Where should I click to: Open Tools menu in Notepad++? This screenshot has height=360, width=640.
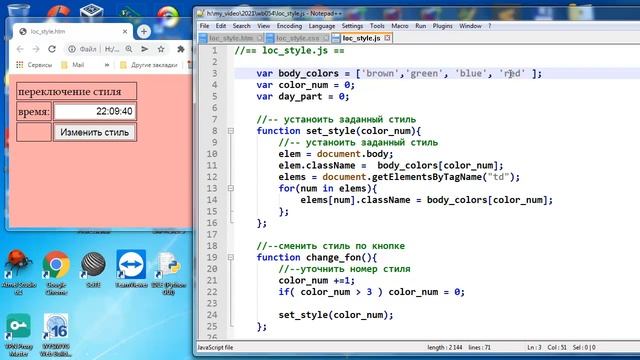click(377, 26)
